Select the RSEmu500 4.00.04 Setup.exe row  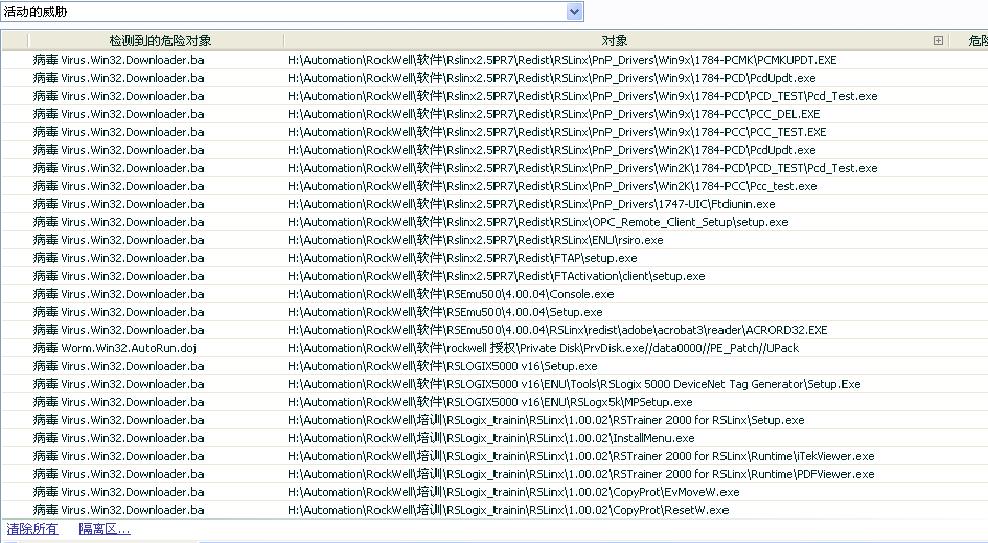494,312
